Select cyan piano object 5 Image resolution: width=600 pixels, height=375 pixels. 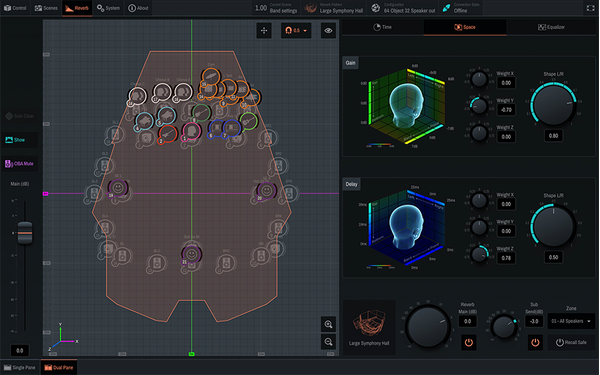pyautogui.click(x=166, y=116)
